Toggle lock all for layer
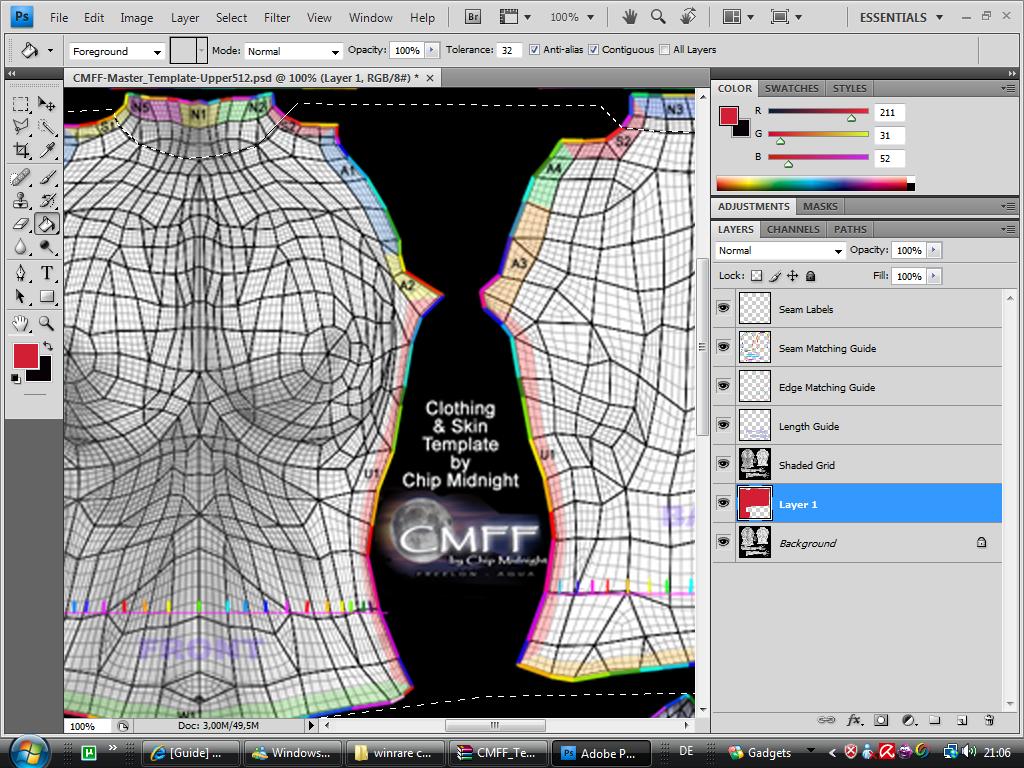1024x768 pixels. [810, 276]
